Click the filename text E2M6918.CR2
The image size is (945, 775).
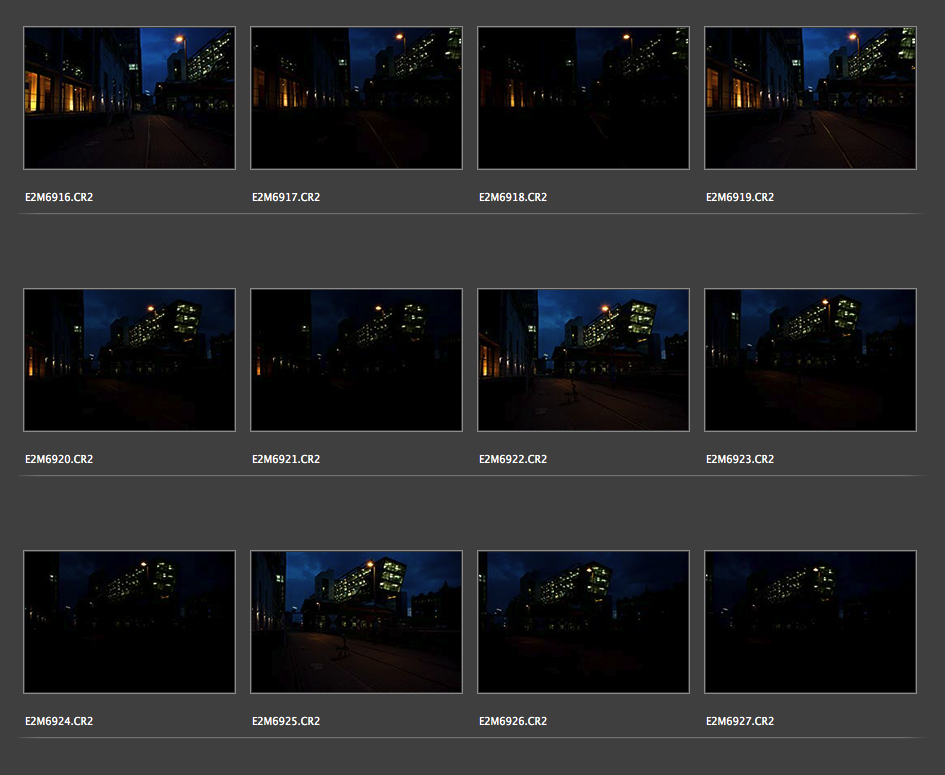(513, 198)
